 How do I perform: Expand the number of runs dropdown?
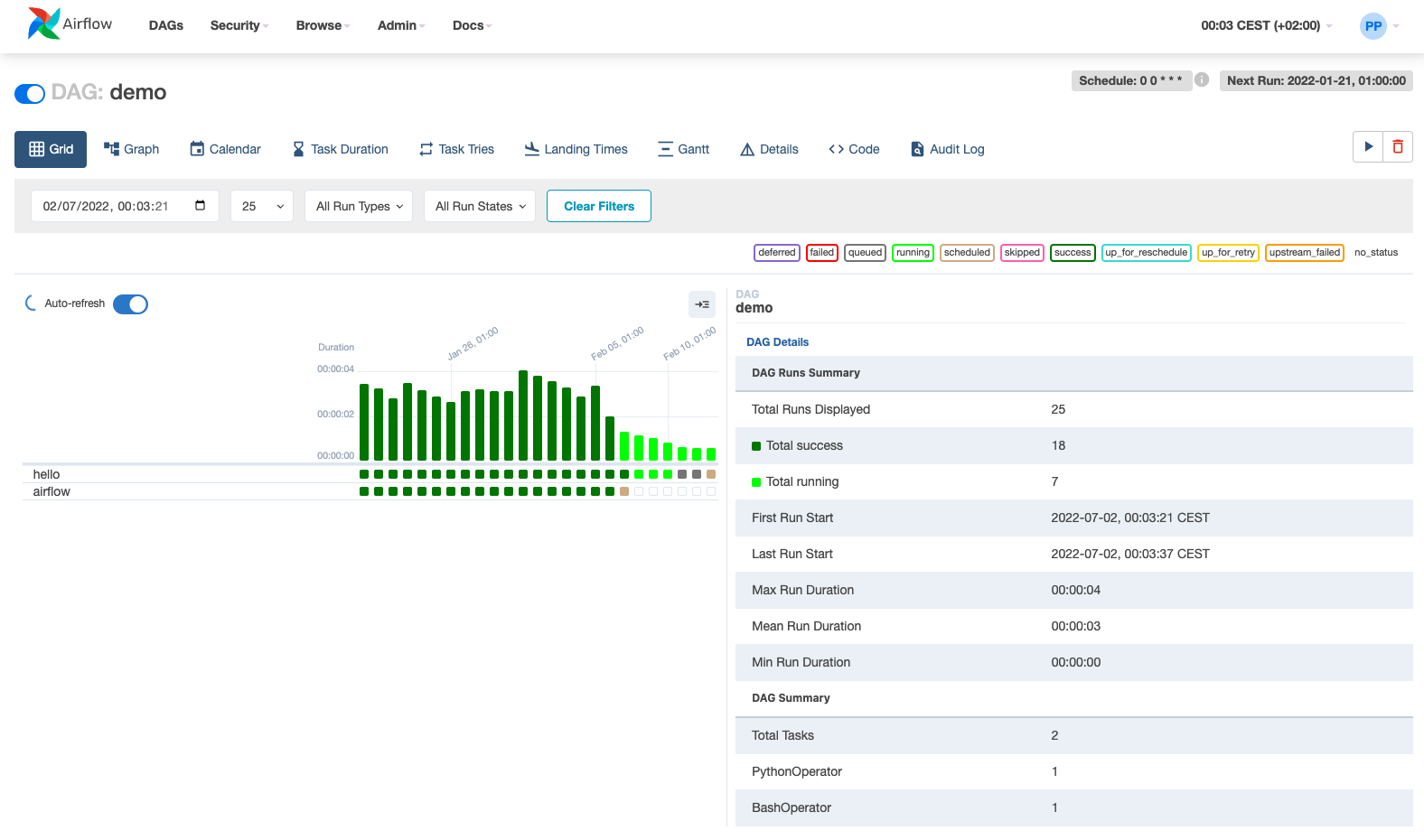[x=261, y=206]
